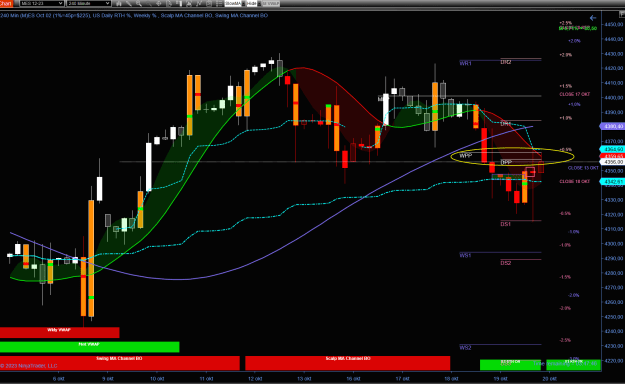Screen dimensions: 625x384
Task: Click the data box icon
Action: 169,3
